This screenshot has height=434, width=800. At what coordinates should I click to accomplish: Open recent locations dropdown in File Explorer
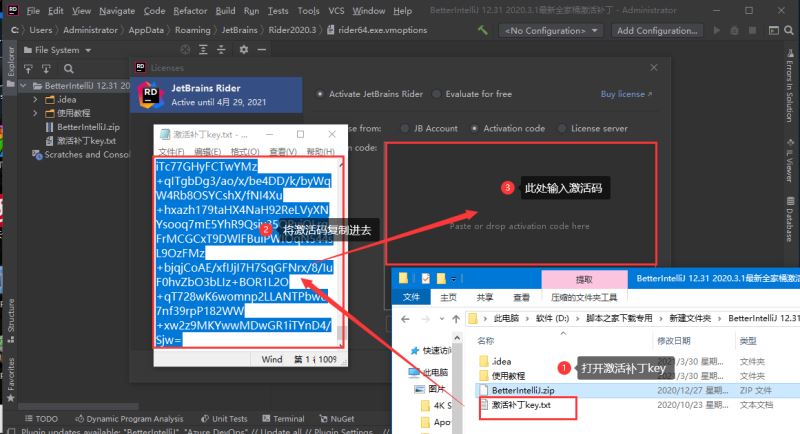441,319
